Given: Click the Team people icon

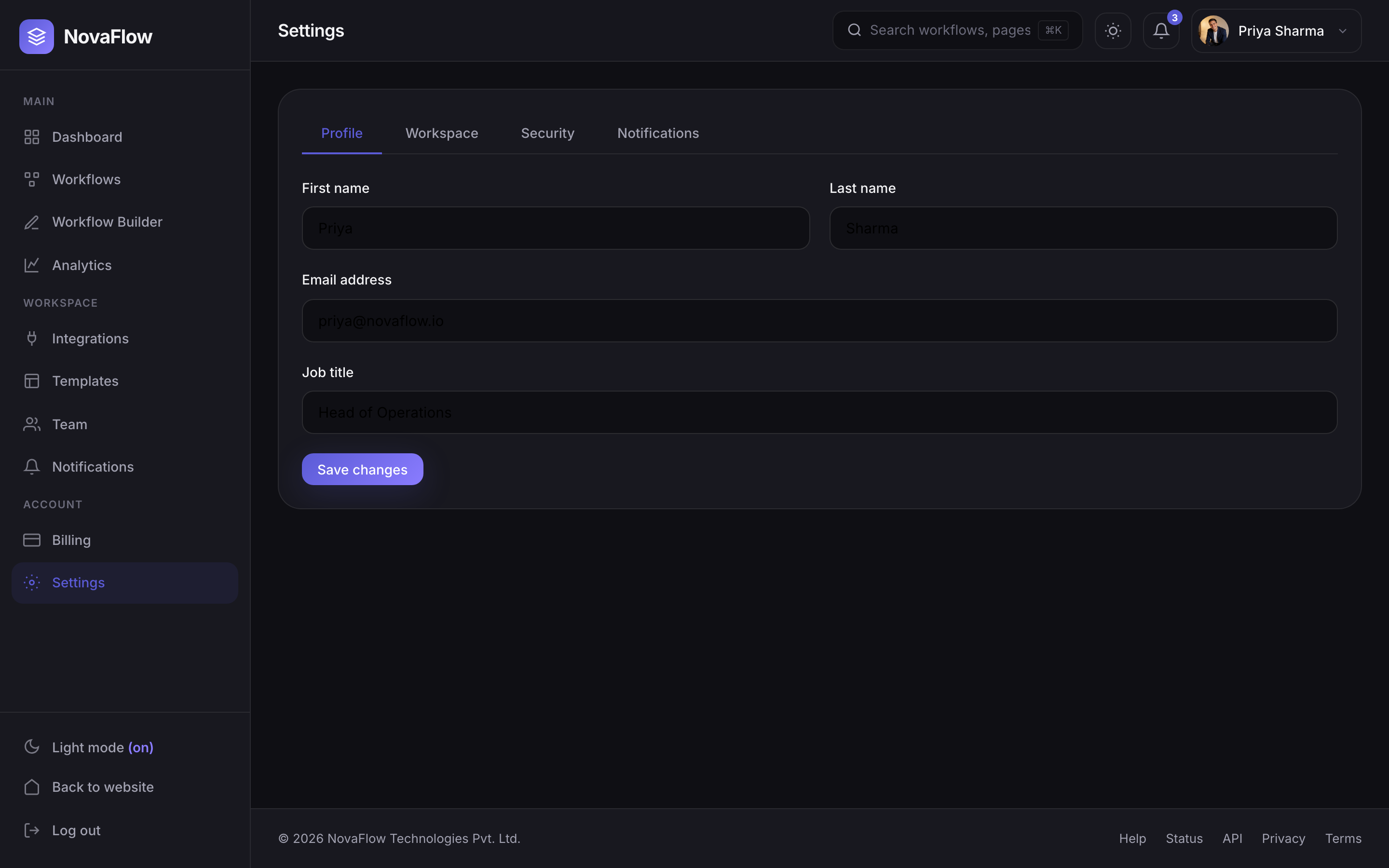Looking at the screenshot, I should [31, 424].
